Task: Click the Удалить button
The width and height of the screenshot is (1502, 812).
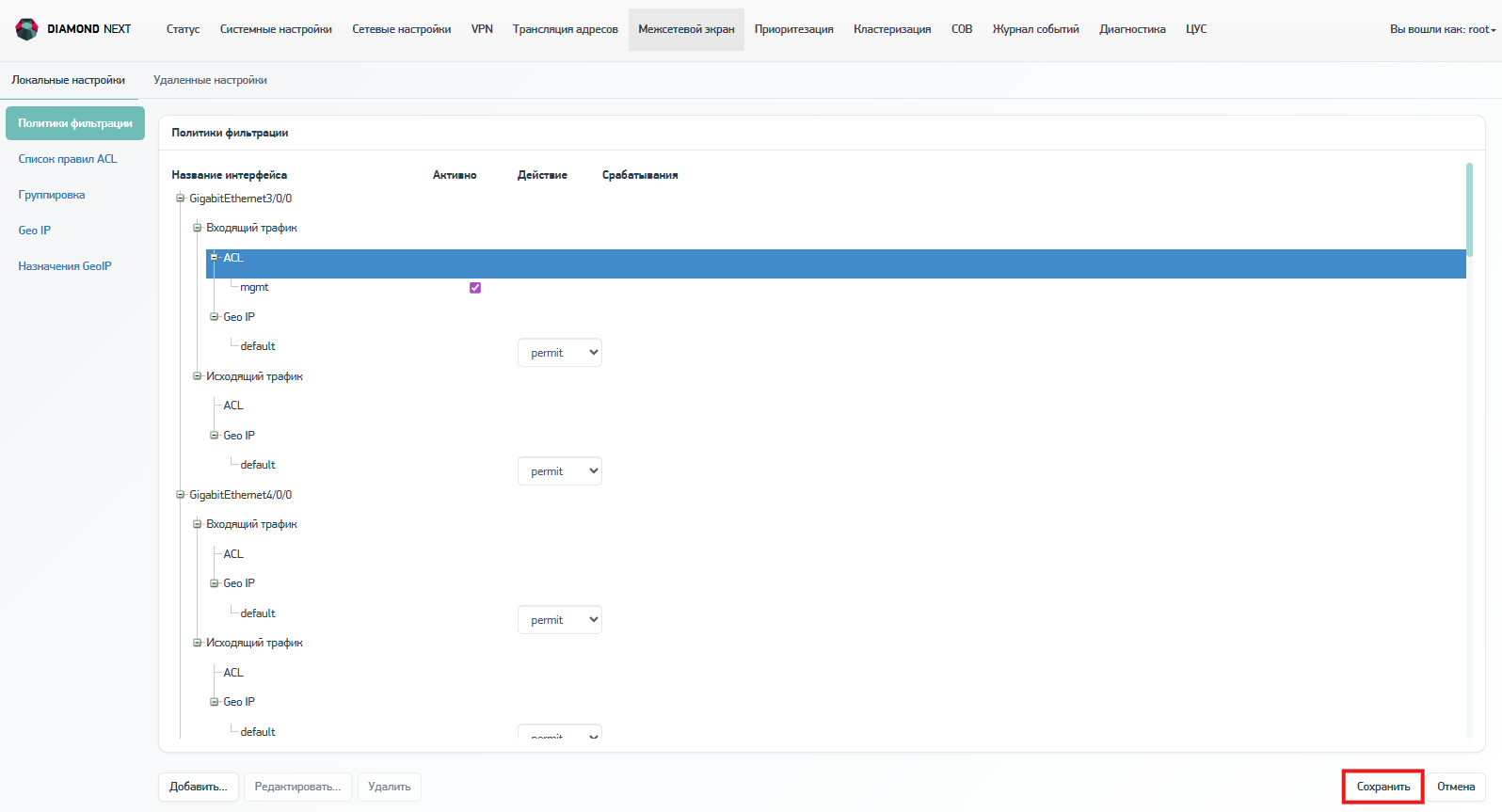Action: click(390, 787)
